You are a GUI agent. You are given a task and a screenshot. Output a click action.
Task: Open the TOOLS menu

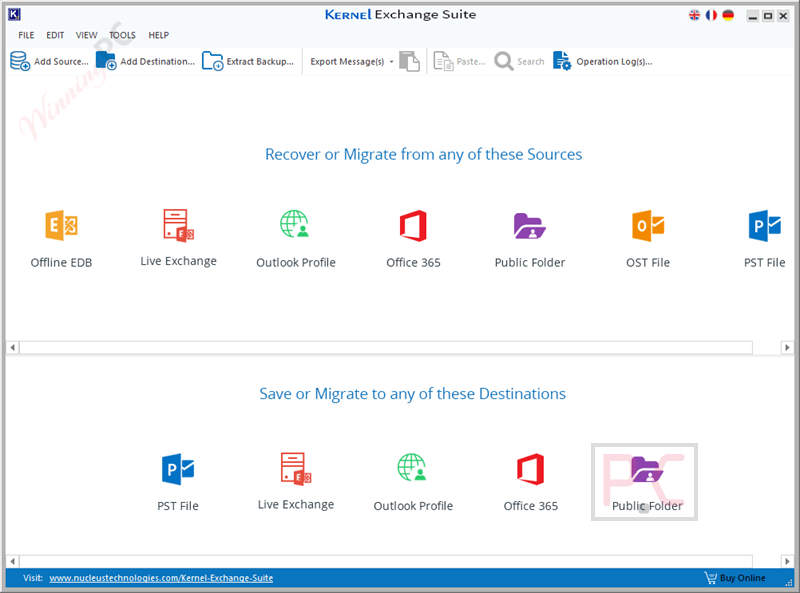tap(122, 35)
